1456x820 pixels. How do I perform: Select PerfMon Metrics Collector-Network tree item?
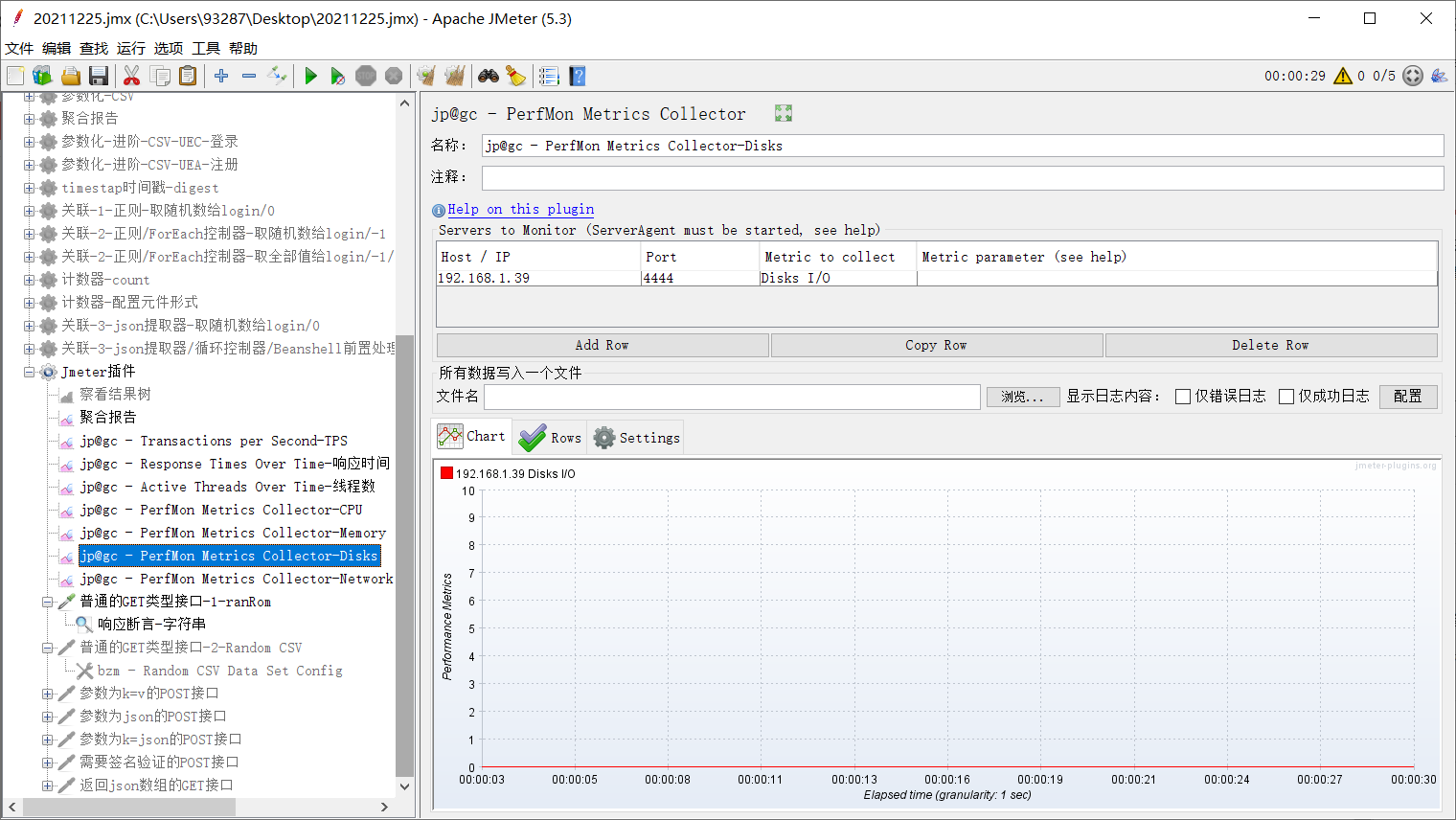(x=237, y=579)
